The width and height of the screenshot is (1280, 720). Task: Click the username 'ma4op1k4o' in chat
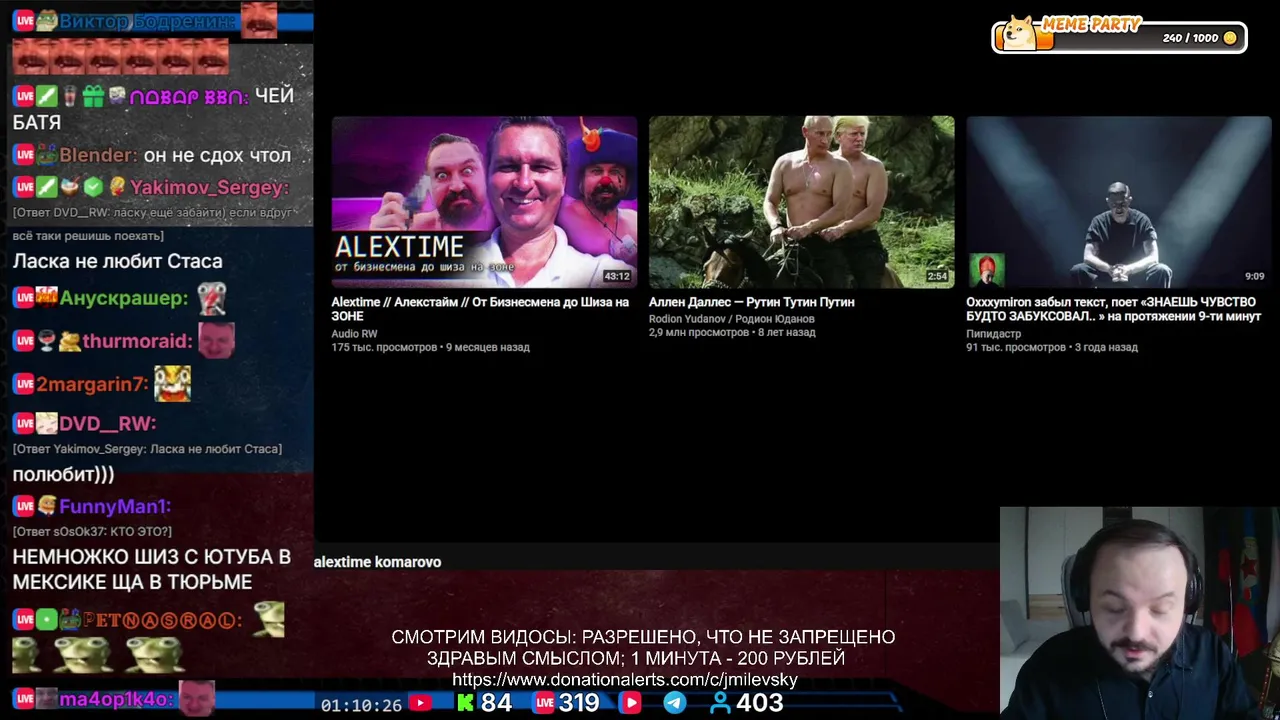click(114, 699)
